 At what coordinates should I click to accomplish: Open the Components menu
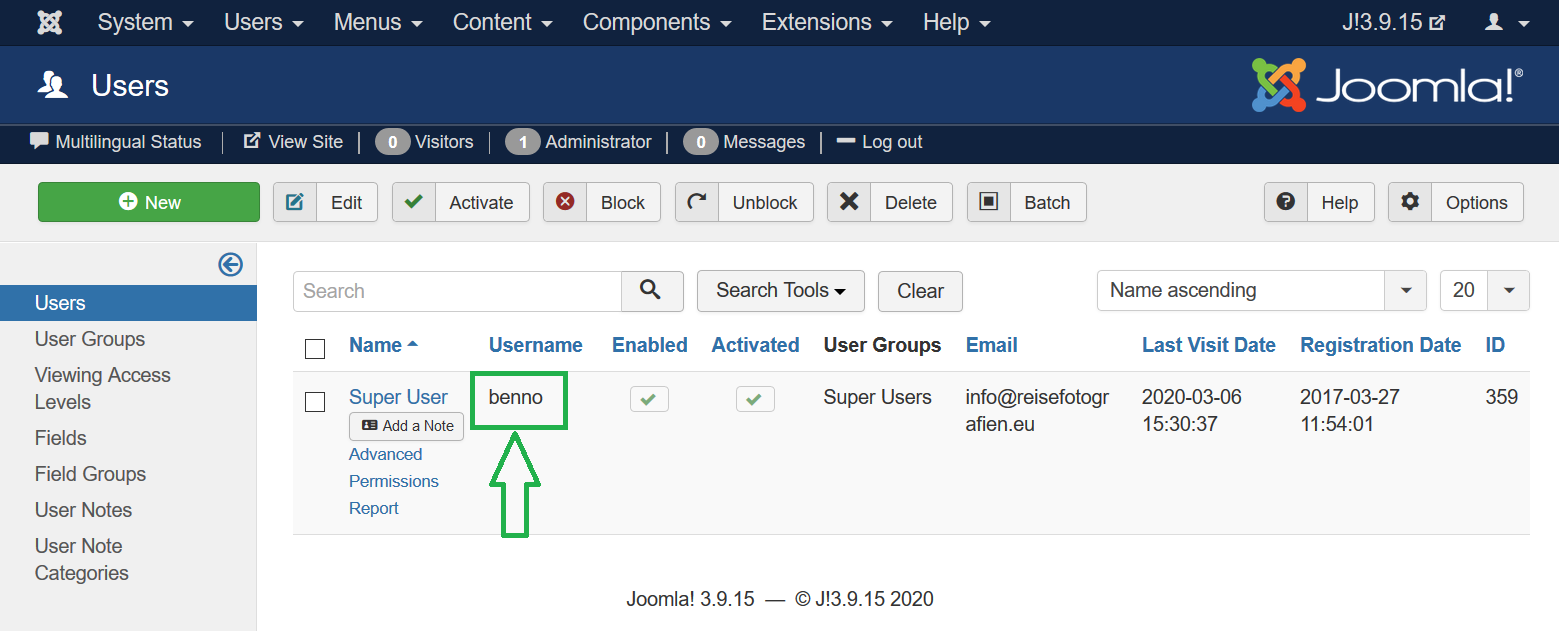click(656, 22)
